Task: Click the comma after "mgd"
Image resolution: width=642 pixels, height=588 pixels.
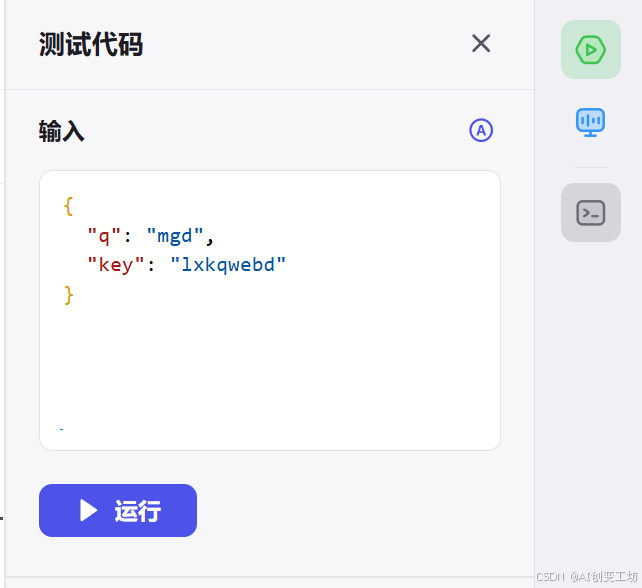Action: [x=210, y=241]
